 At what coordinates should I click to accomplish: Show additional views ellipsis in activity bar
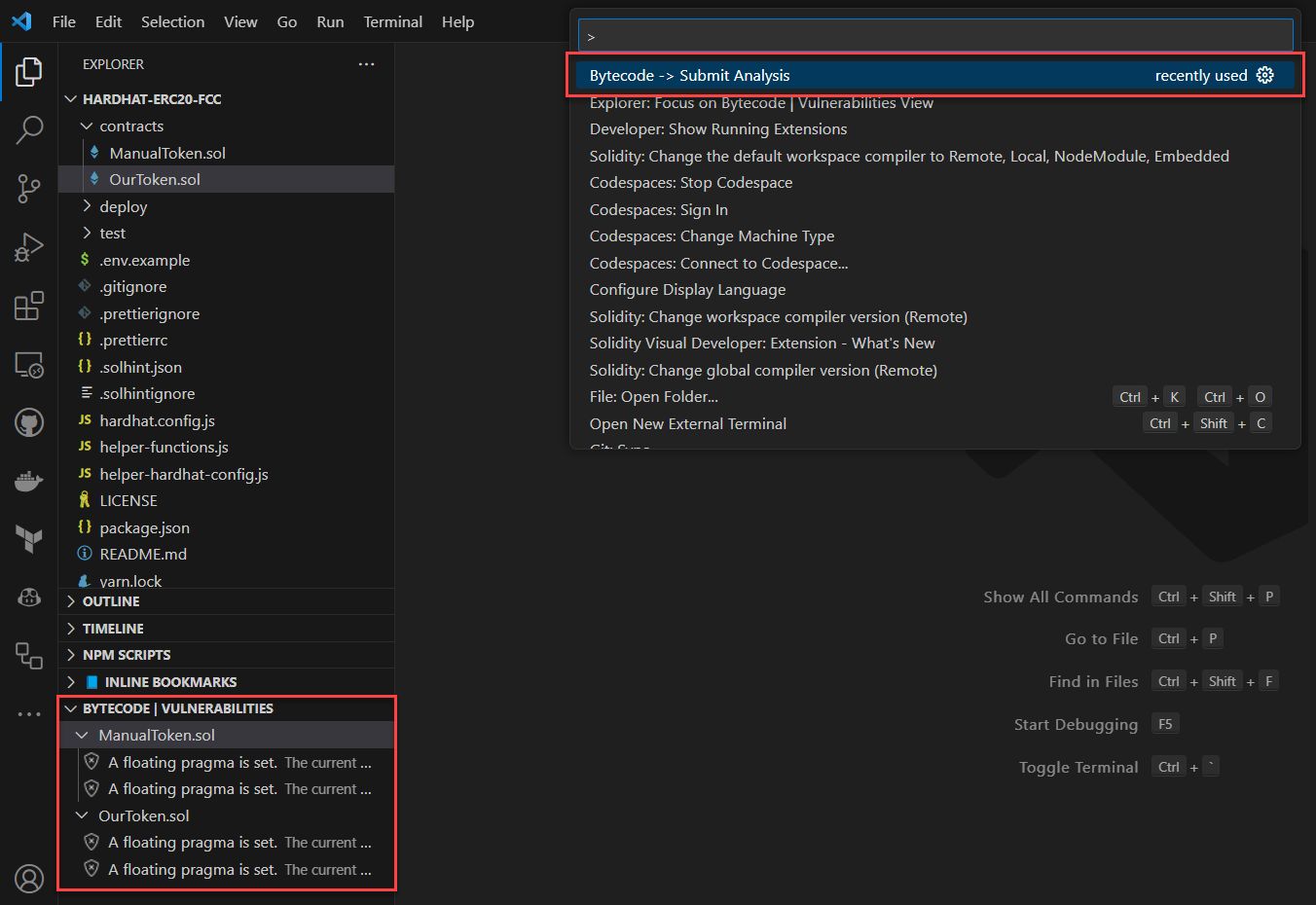29,713
